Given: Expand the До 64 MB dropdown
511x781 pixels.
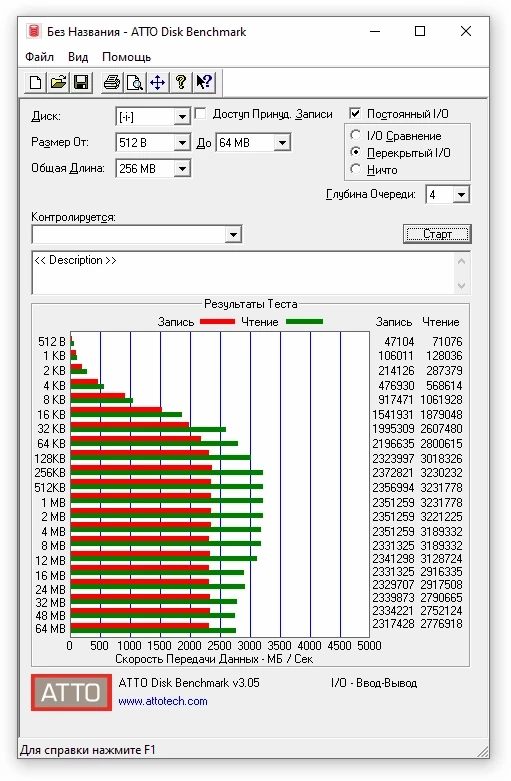Looking at the screenshot, I should pos(282,143).
